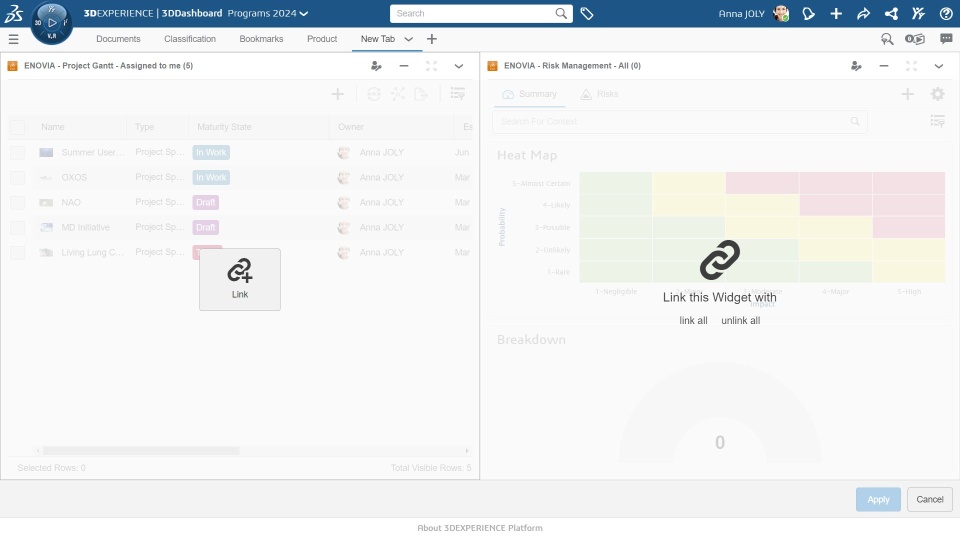The image size is (960, 540).
Task: Tick the header select-all checkbox
Action: click(18, 127)
